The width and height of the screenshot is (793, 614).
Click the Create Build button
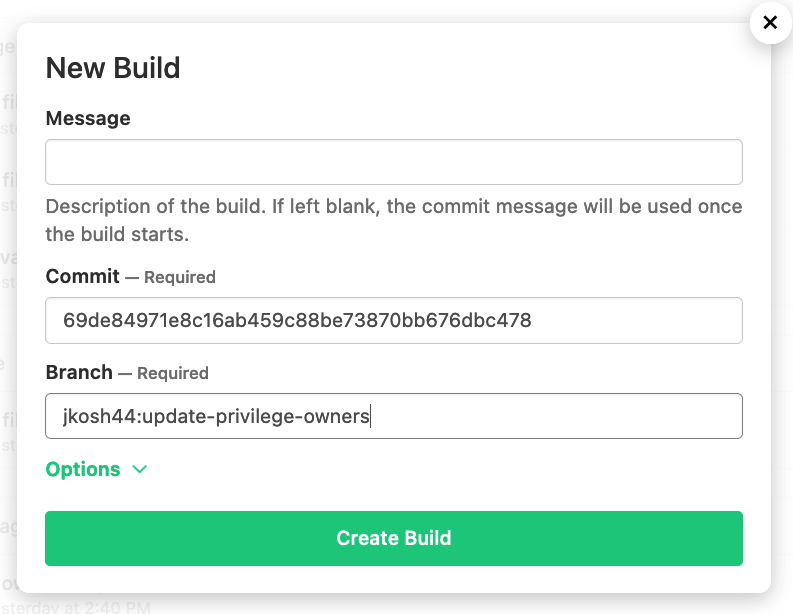pos(393,538)
